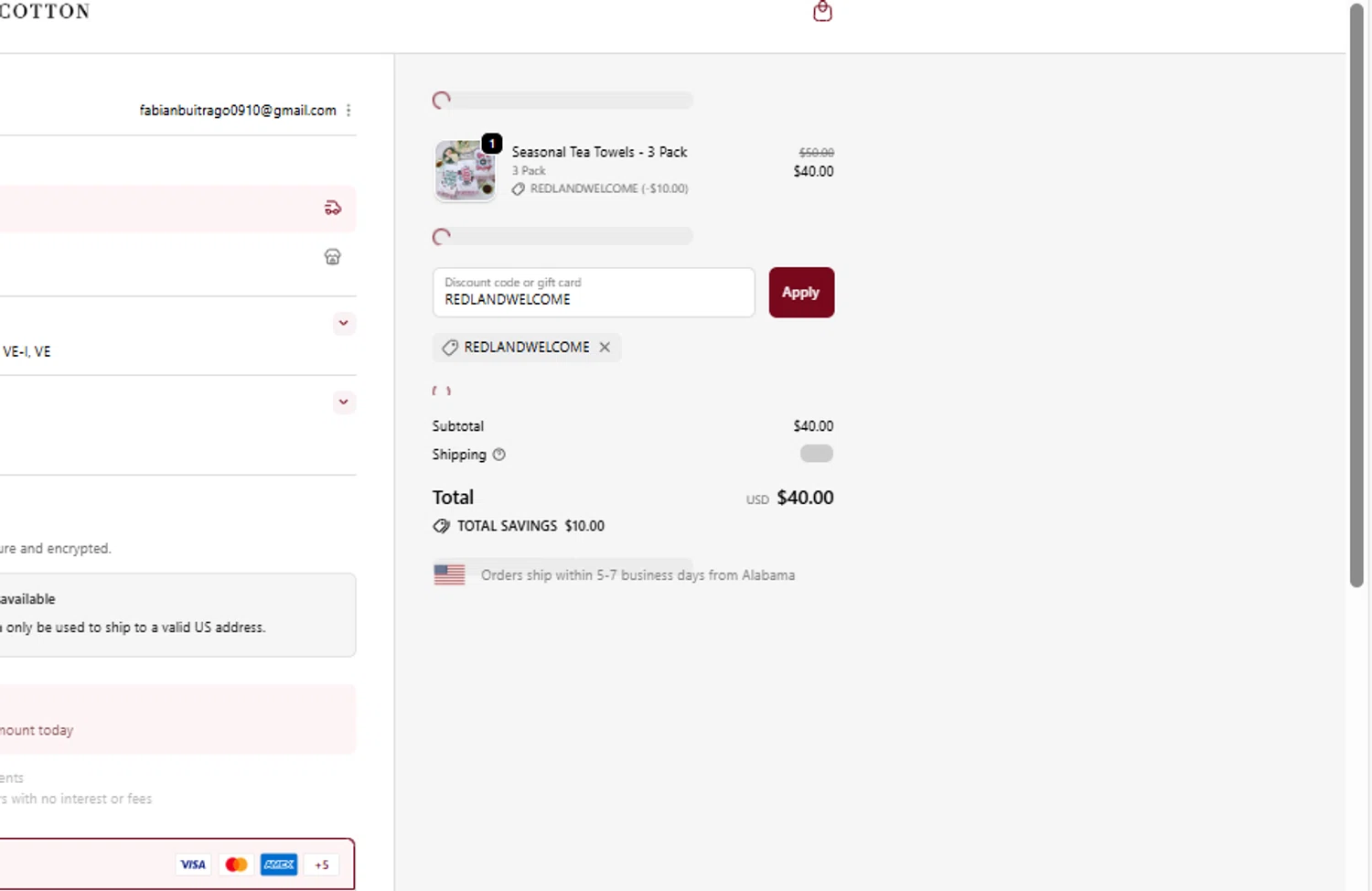The width and height of the screenshot is (1372, 891).
Task: Click the US flag shipping notice icon
Action: click(x=449, y=574)
